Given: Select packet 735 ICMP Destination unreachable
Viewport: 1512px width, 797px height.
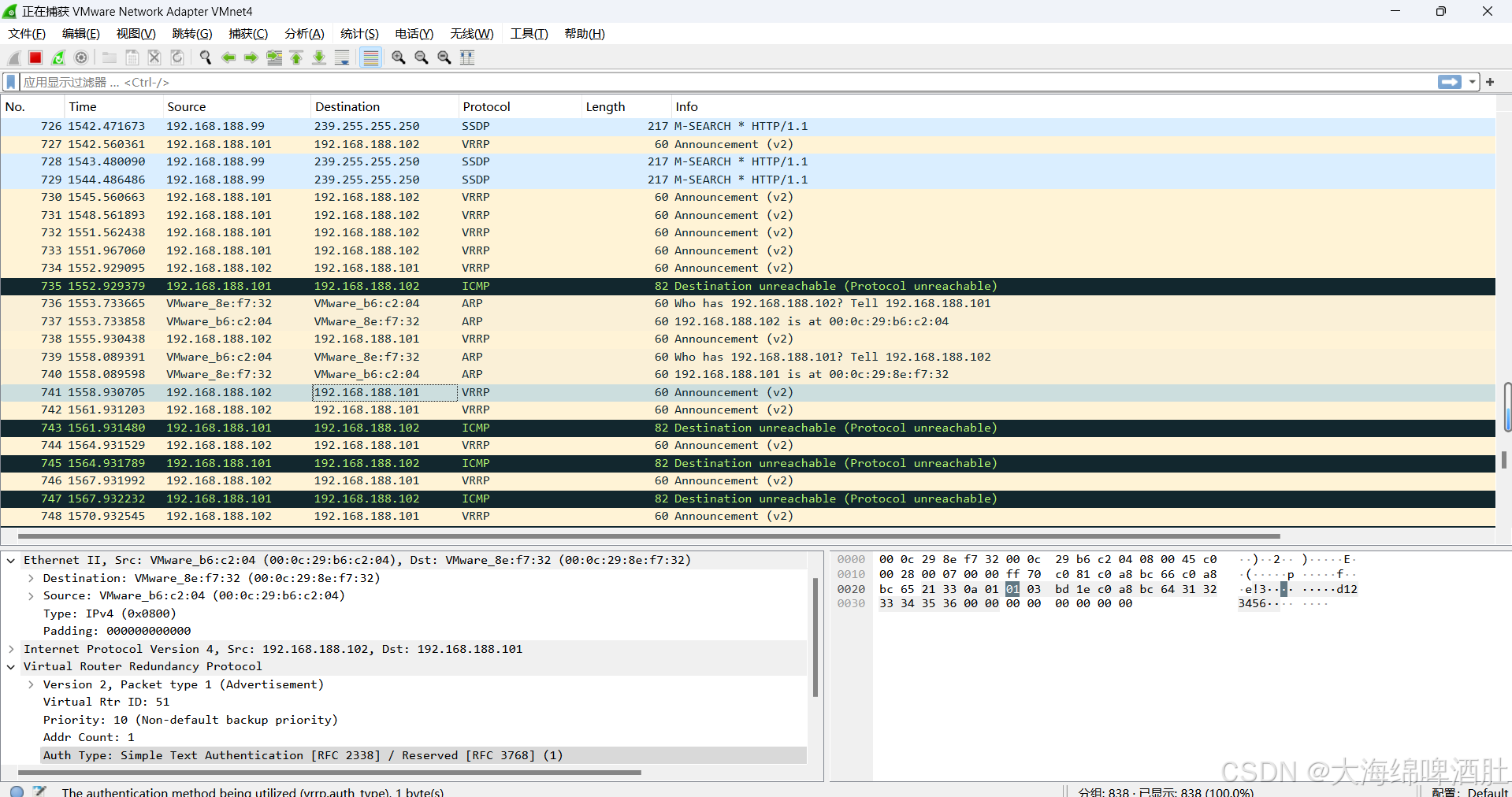Looking at the screenshot, I should pos(748,286).
